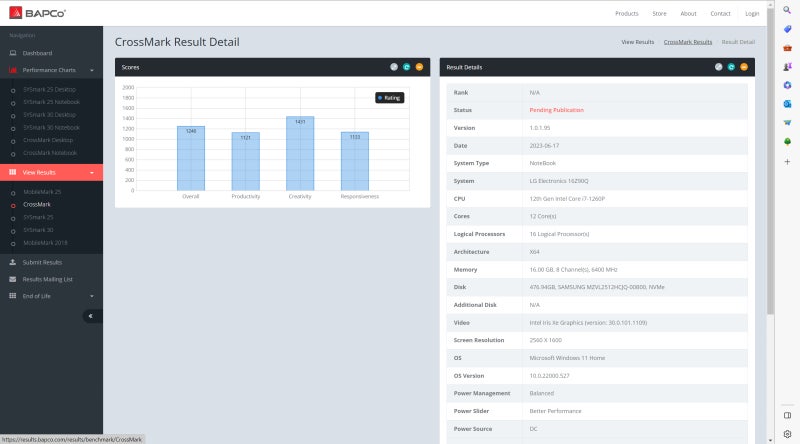Click the Overall score bar in chart
This screenshot has width=800, height=444.
pyautogui.click(x=191, y=158)
